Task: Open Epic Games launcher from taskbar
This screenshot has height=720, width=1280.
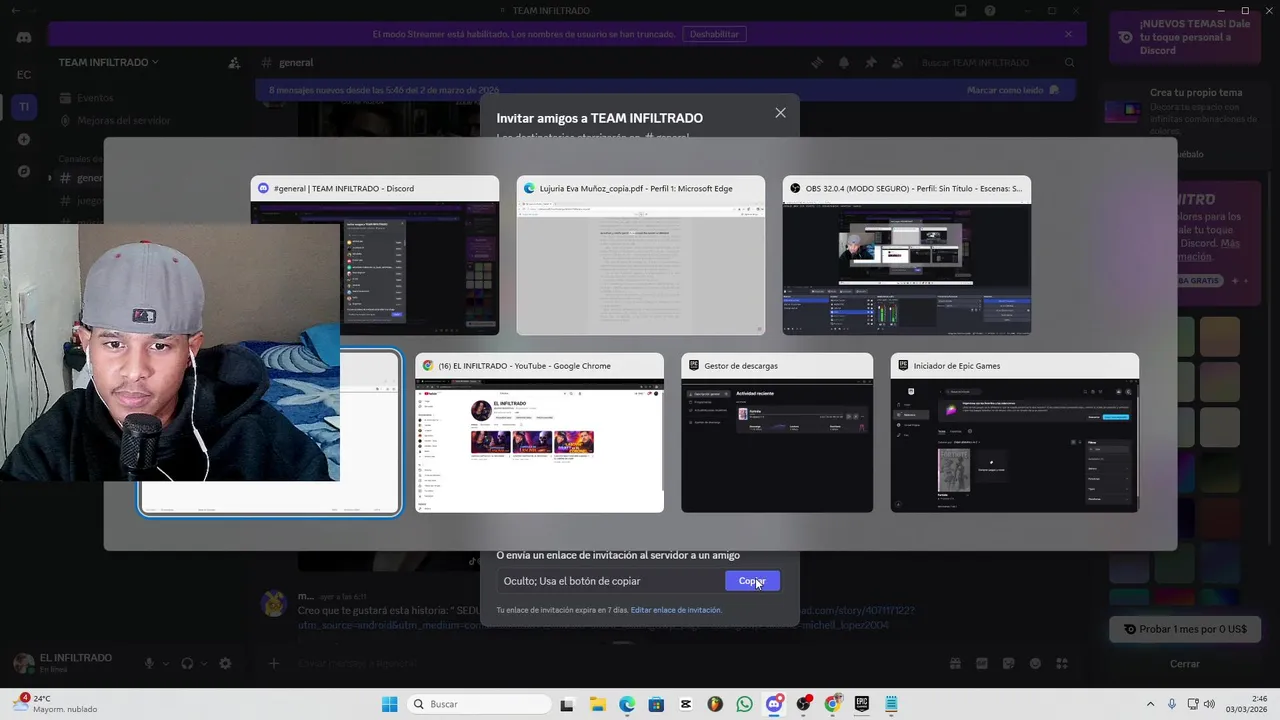Action: [x=861, y=704]
